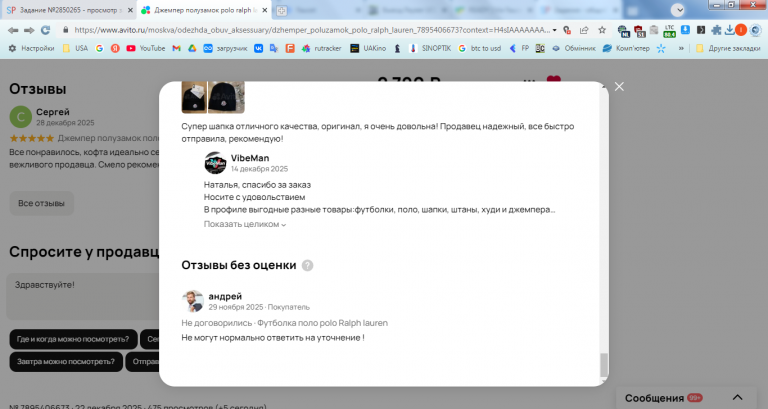The width and height of the screenshot is (768, 409).
Task: Open browser downloads arrow icon
Action: click(729, 30)
